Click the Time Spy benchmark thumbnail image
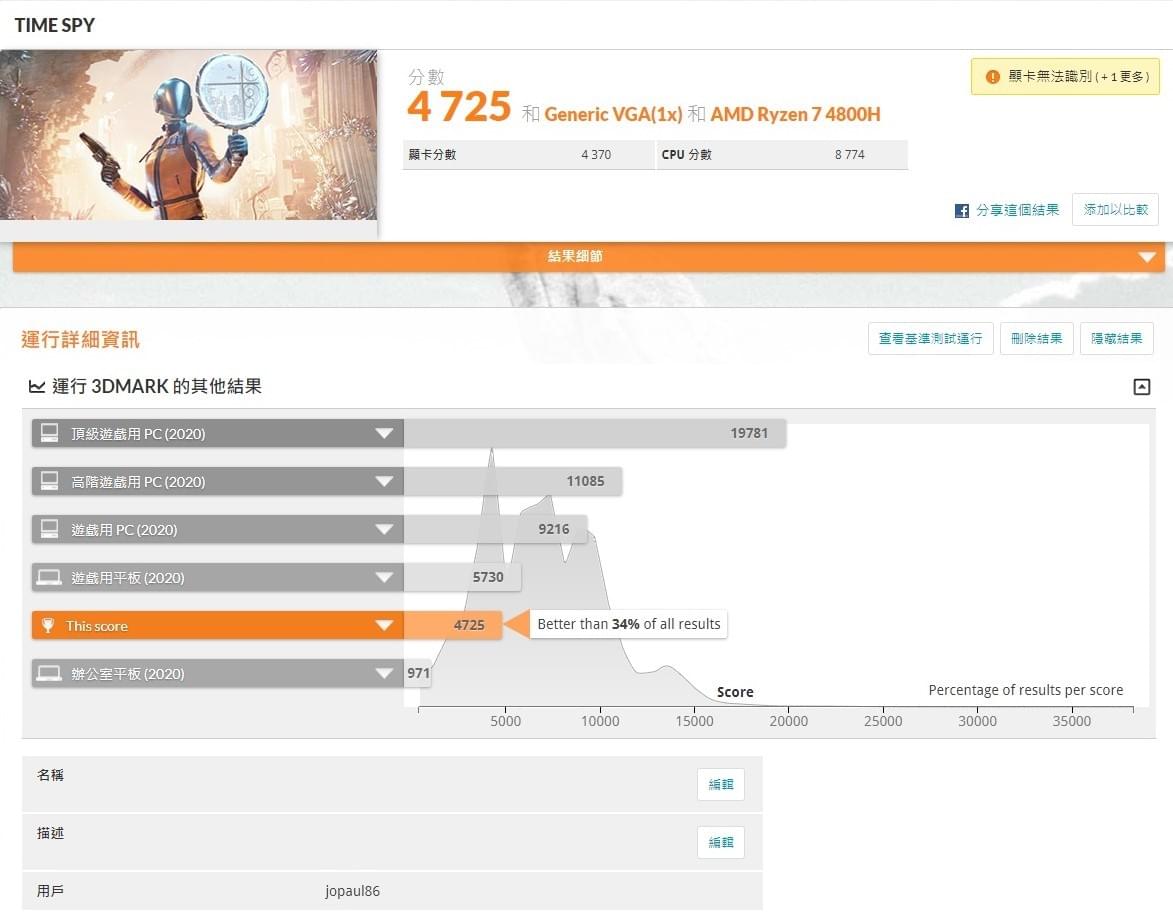 tap(189, 135)
